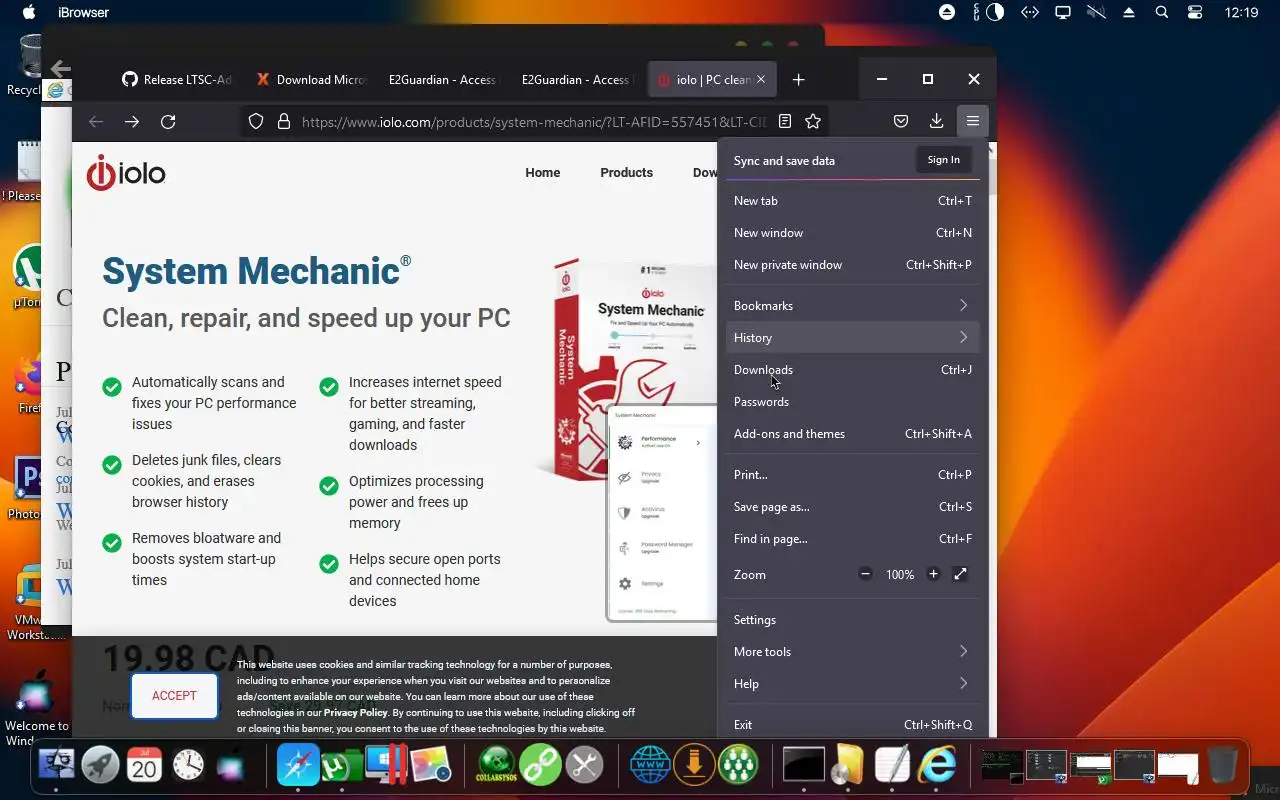Launch Safari compass icon in dock
The width and height of the screenshot is (1280, 800).
297,765
